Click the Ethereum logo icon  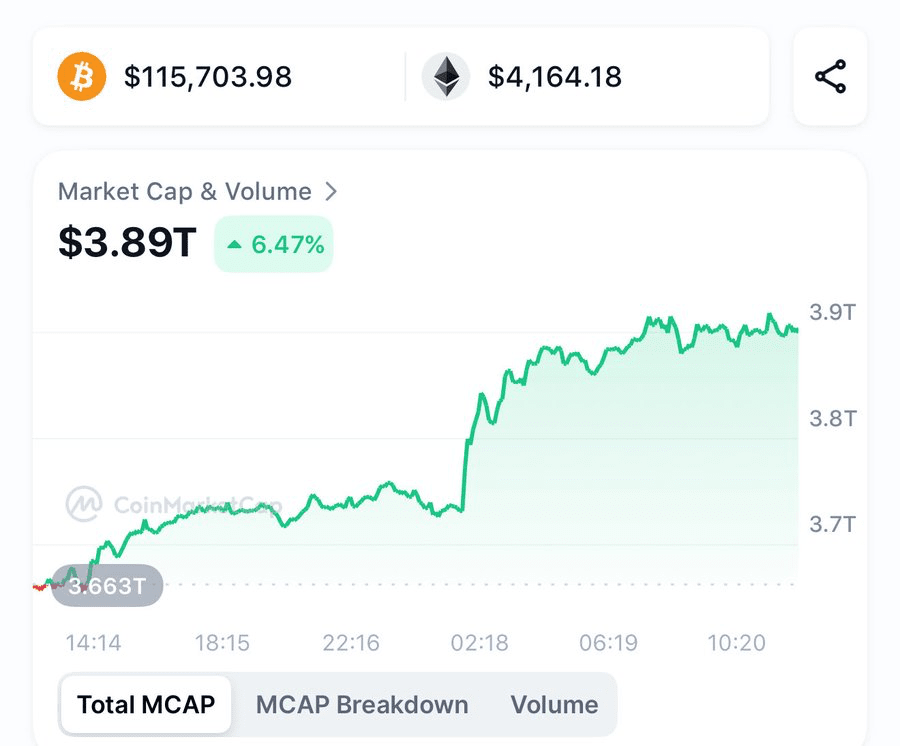click(445, 77)
